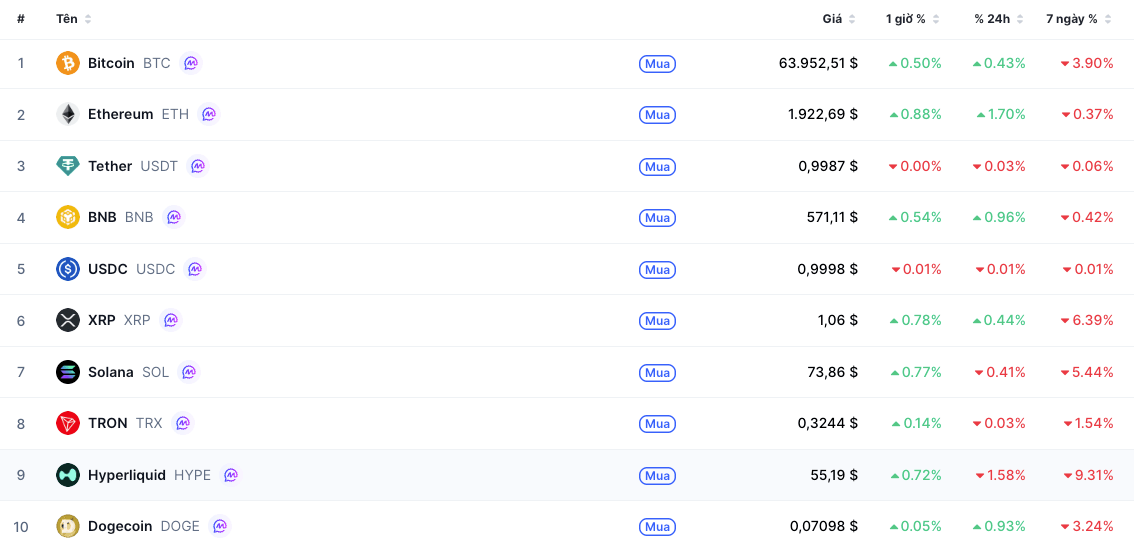Image resolution: width=1134 pixels, height=552 pixels.
Task: Click the USDC coin logo
Action: (x=68, y=269)
